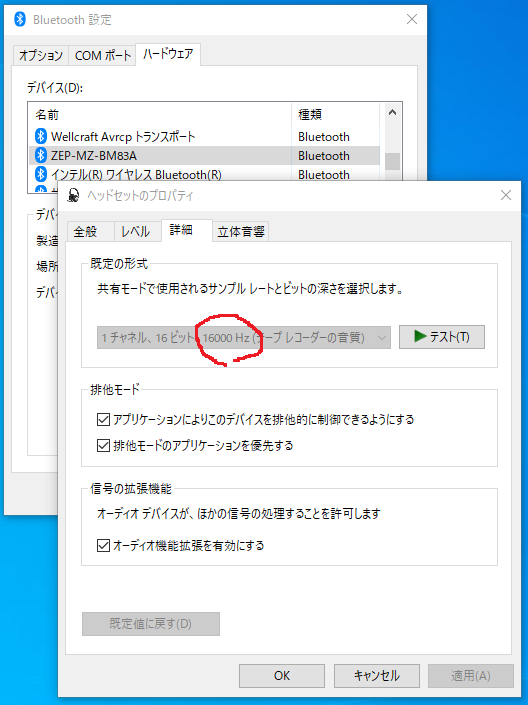
Task: Open the sample rate format dropdown arrow
Action: click(x=382, y=337)
